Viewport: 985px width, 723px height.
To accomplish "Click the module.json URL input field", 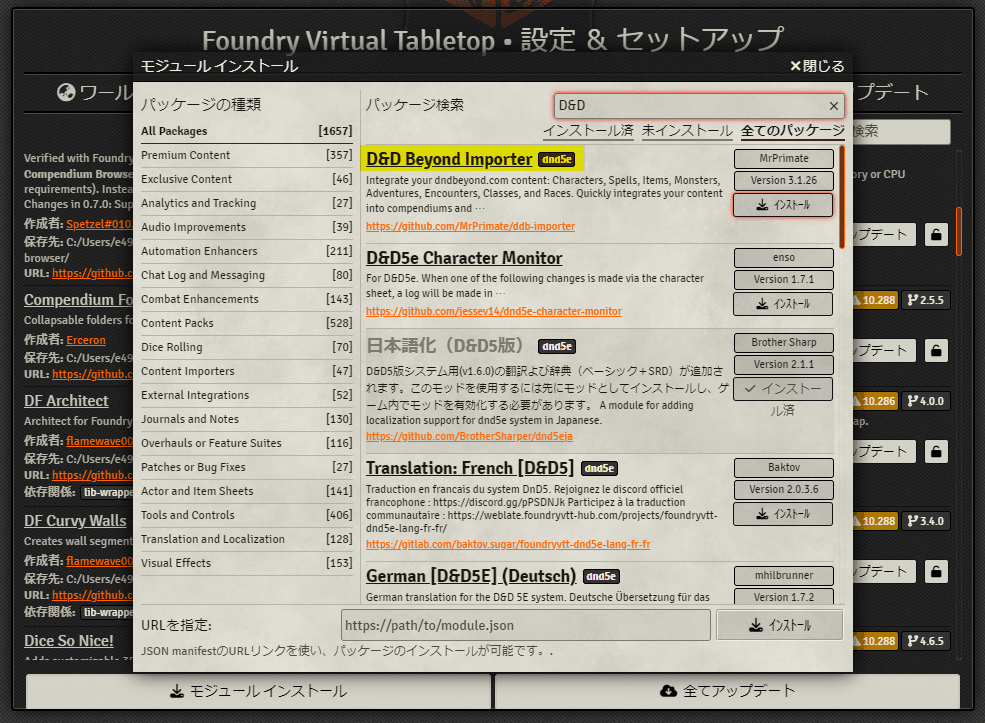I will tap(526, 625).
